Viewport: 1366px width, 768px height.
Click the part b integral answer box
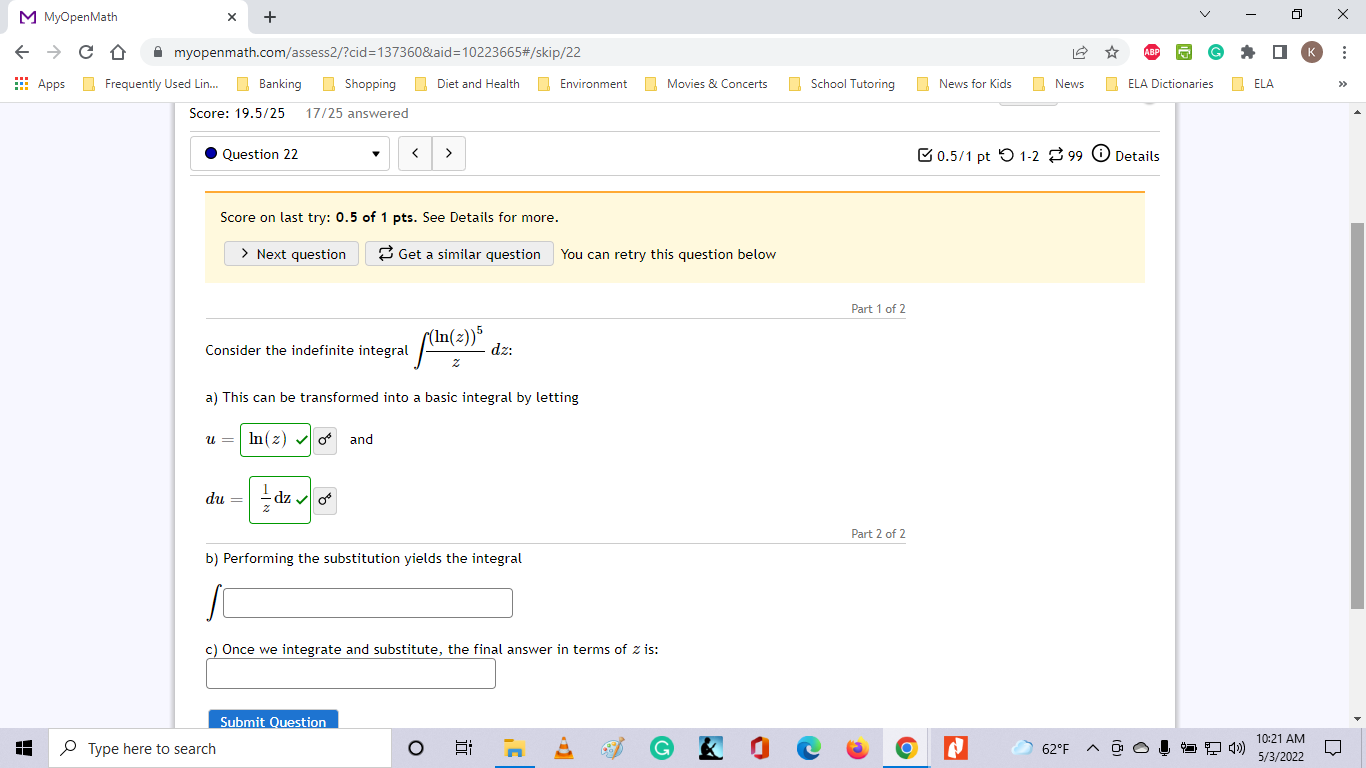click(x=367, y=602)
